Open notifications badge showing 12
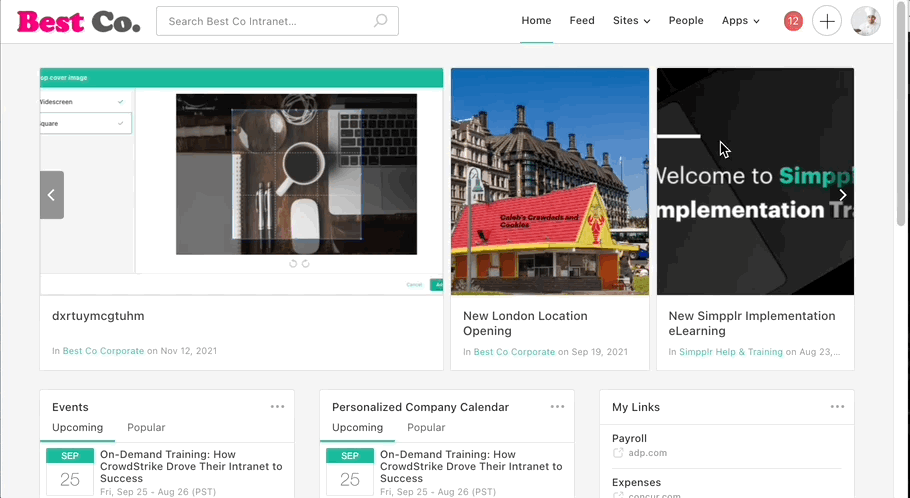The height and width of the screenshot is (498, 910). (793, 21)
